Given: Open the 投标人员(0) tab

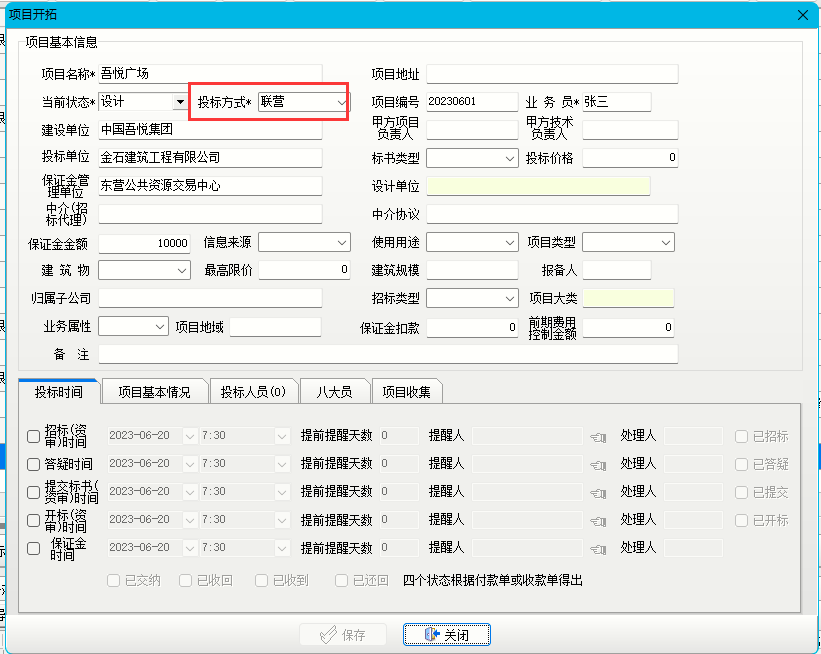Looking at the screenshot, I should coord(253,392).
